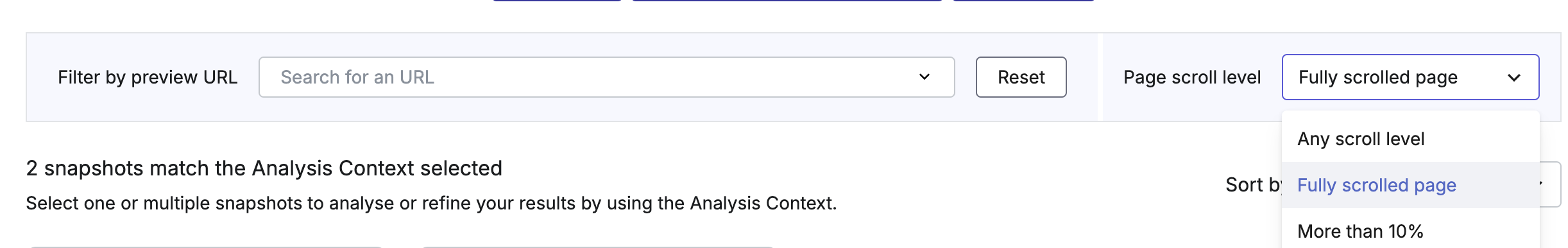Click the rightmost purple button edge at top
This screenshot has height=248, width=1568.
point(1023,1)
